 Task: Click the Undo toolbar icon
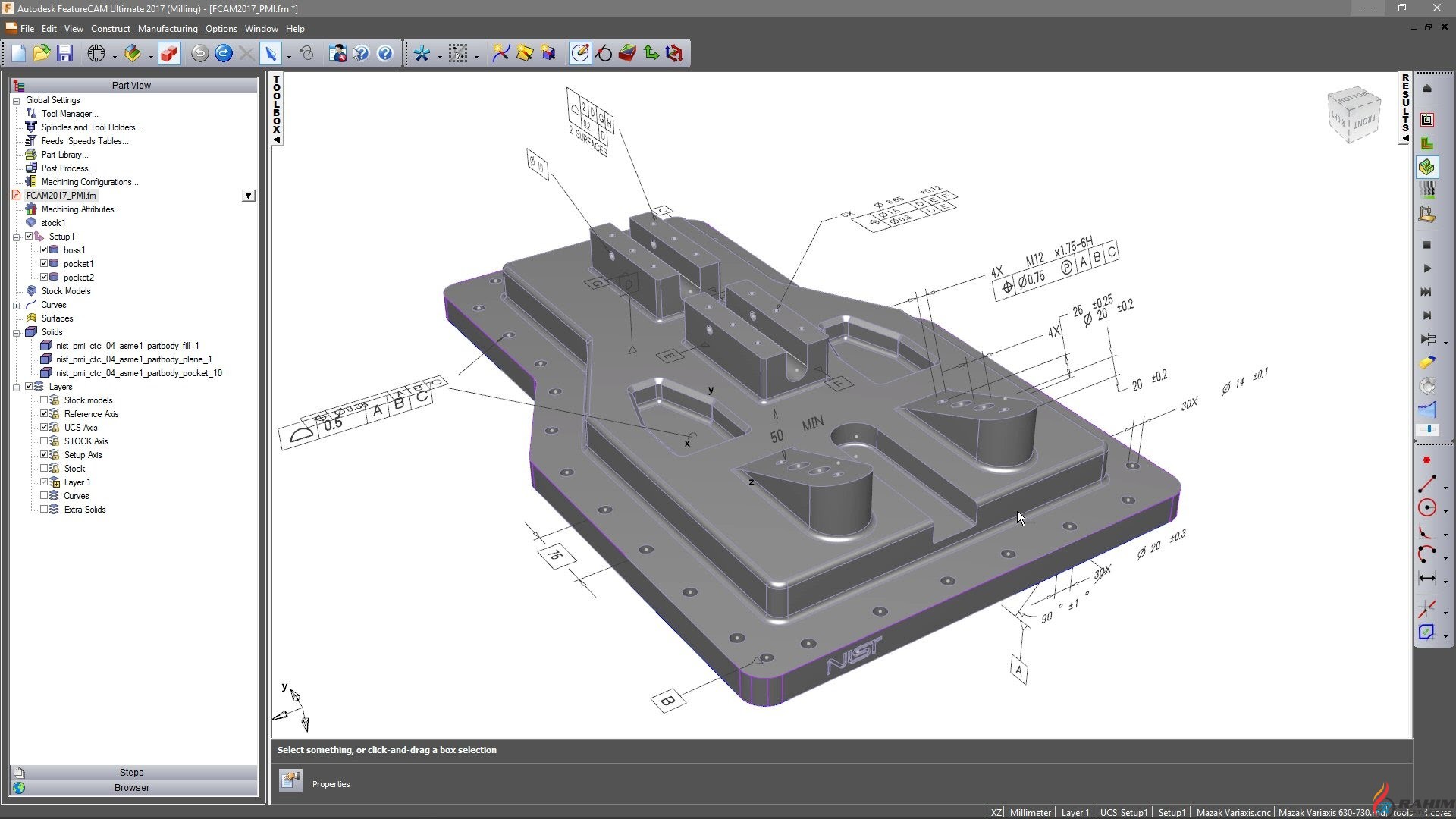[x=199, y=53]
